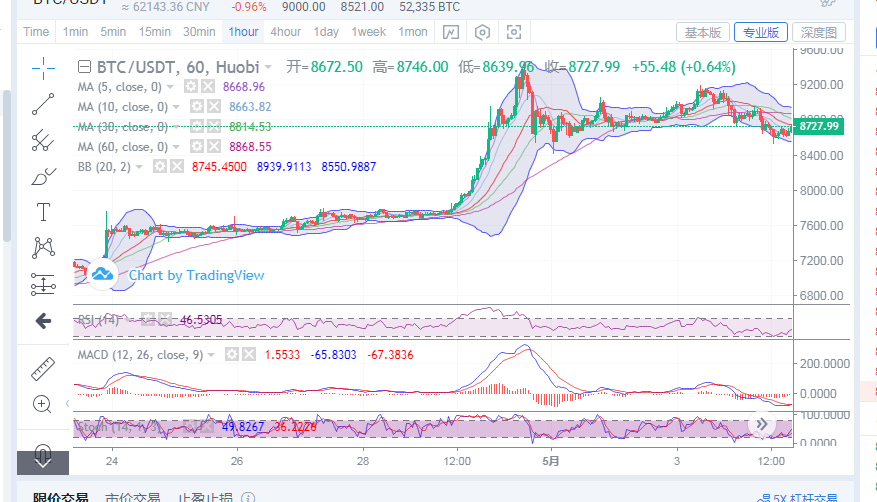
Task: Click the 8727.99 current price label
Action: (x=819, y=126)
